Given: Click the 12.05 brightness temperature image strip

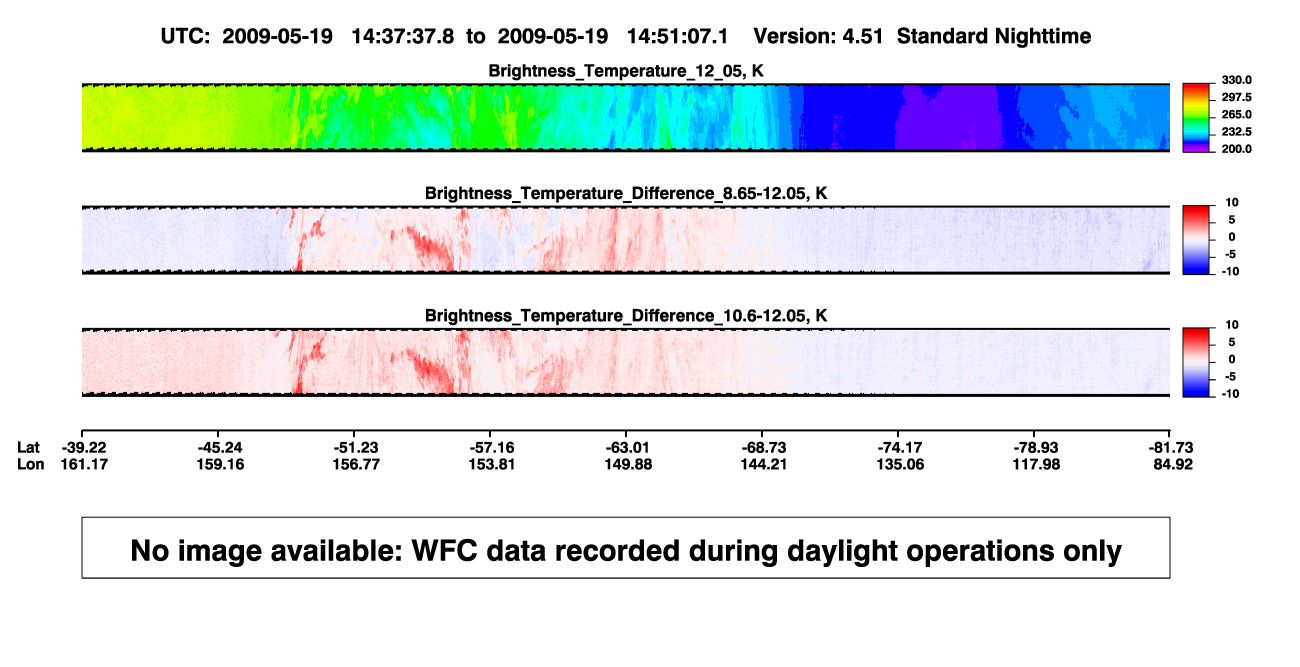Looking at the screenshot, I should (626, 117).
